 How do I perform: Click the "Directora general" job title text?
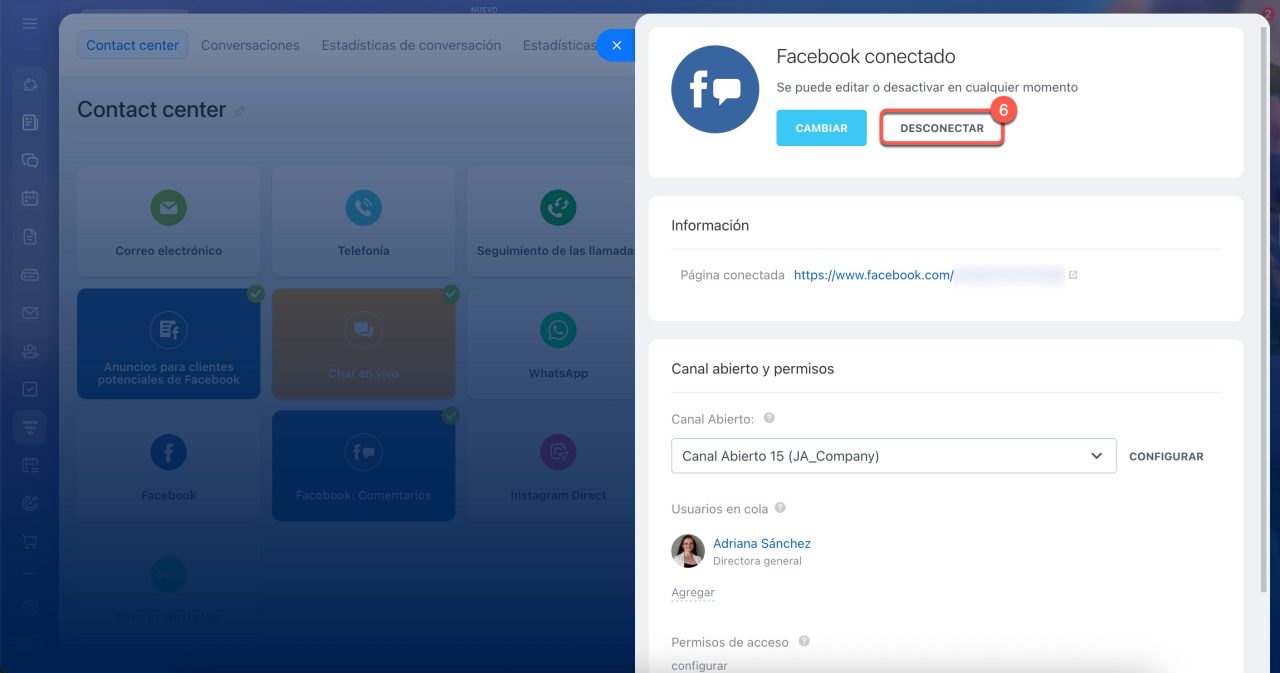[757, 561]
